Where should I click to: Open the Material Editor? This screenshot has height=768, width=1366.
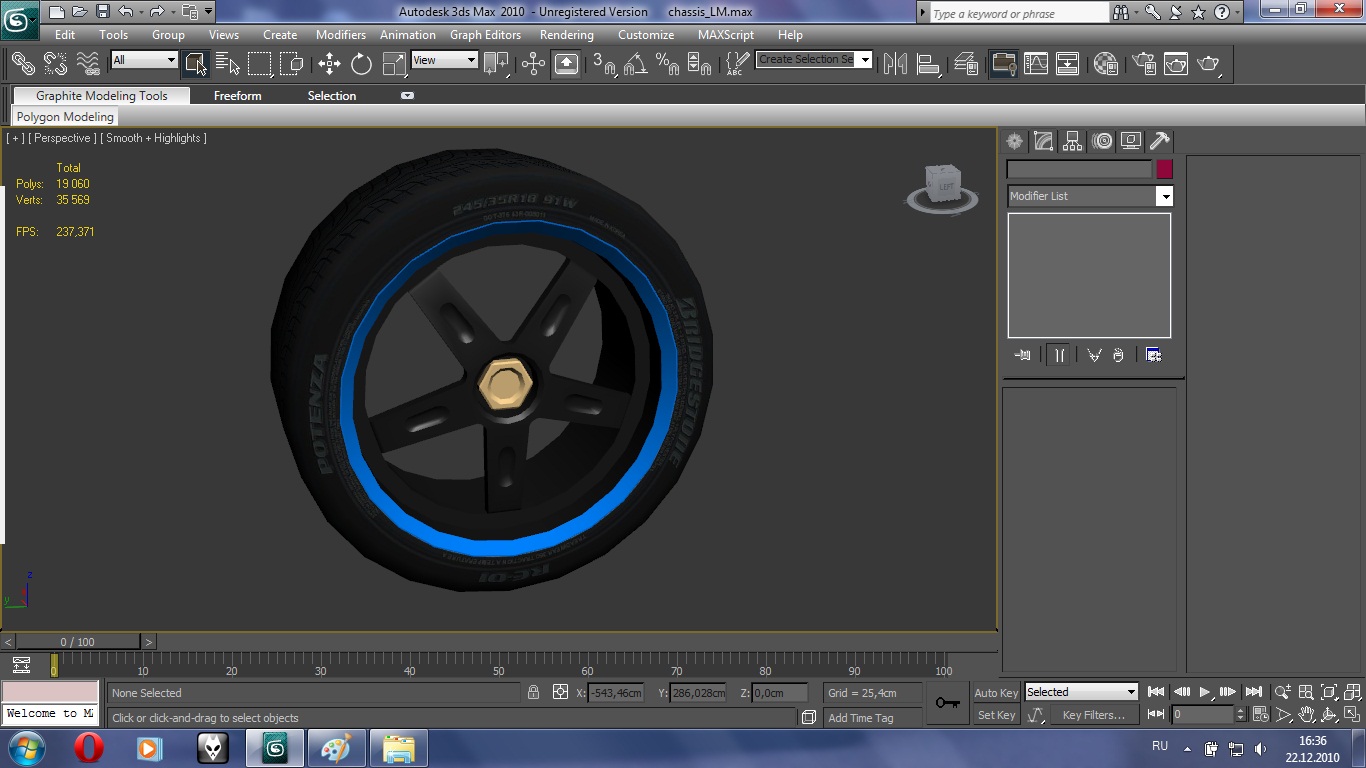(1105, 64)
